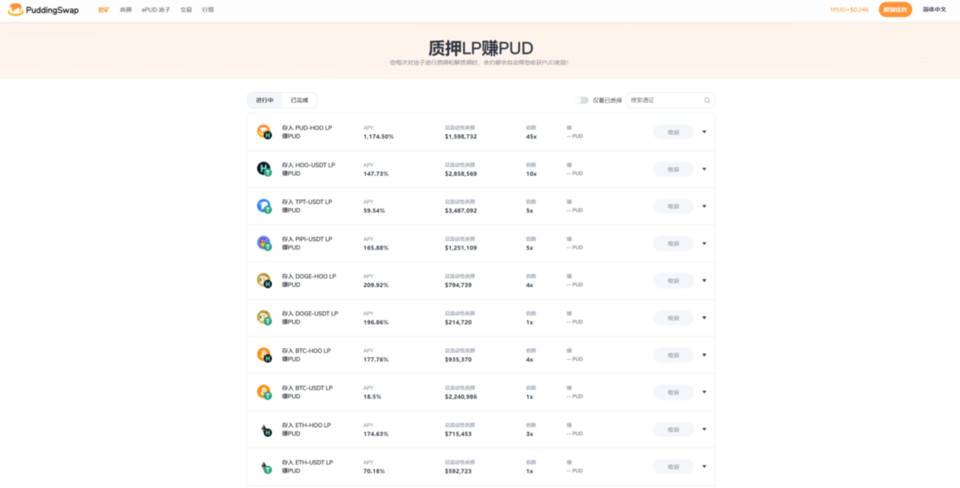Click the DOGE-USDT LP pair icon

pos(264,318)
